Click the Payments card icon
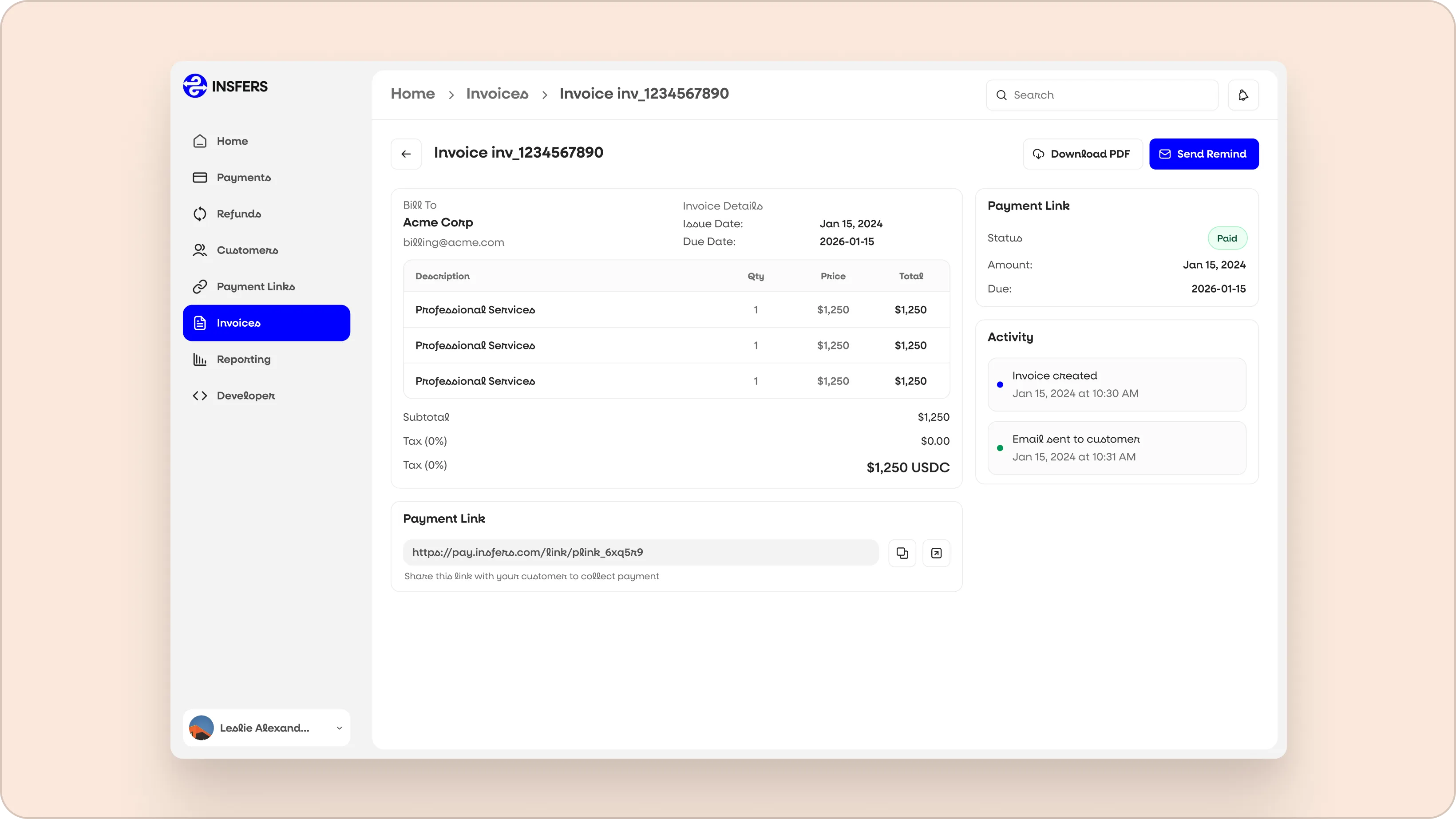This screenshot has height=819, width=1456. click(199, 178)
